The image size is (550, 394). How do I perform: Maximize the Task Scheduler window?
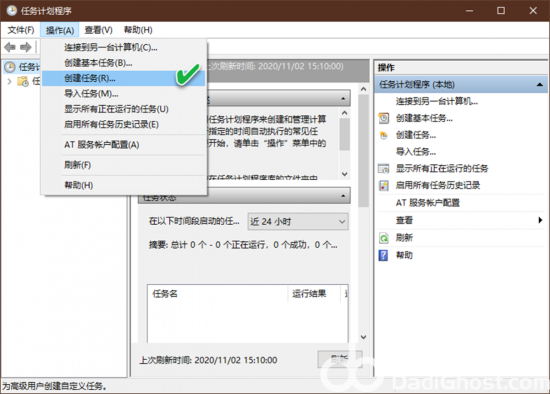(501, 11)
